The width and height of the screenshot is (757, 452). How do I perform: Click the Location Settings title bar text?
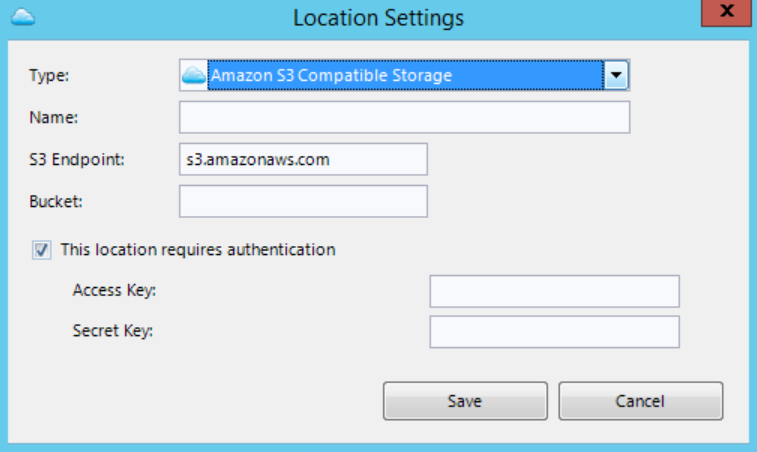(378, 17)
